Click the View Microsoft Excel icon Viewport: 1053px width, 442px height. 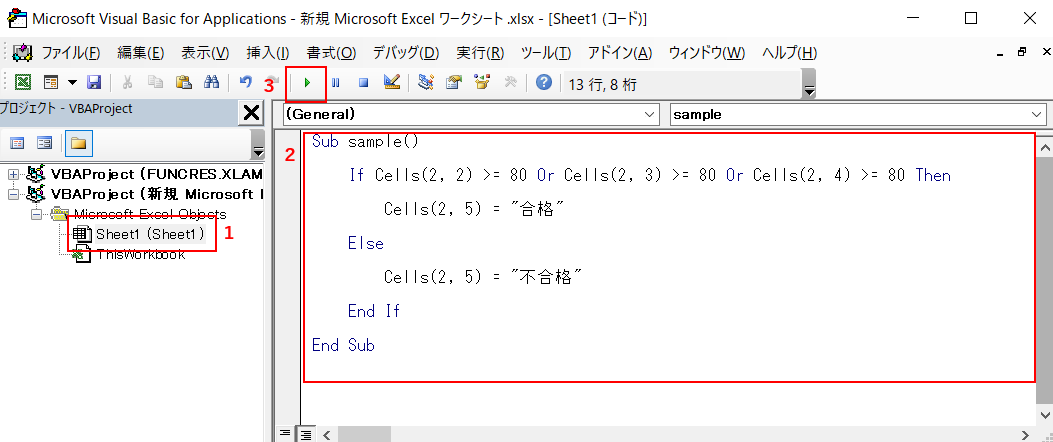(22, 83)
